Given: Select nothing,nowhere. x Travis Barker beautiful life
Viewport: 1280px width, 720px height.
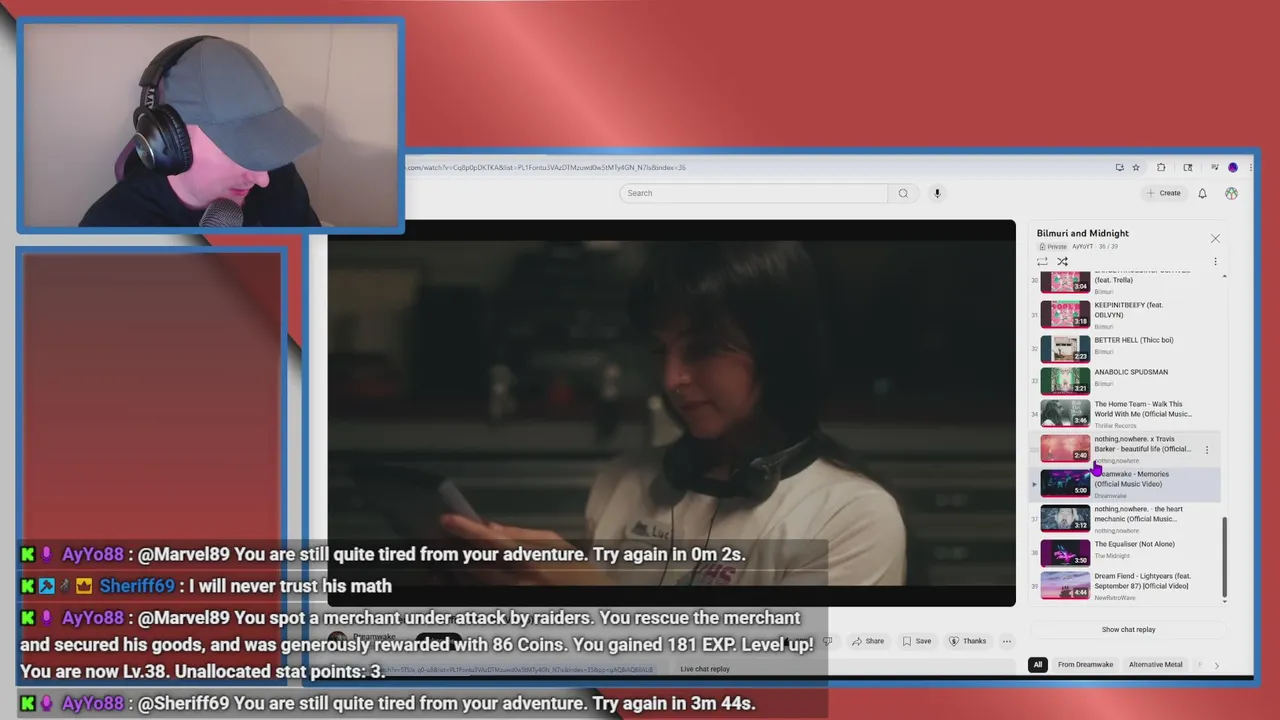Looking at the screenshot, I should [1126, 449].
